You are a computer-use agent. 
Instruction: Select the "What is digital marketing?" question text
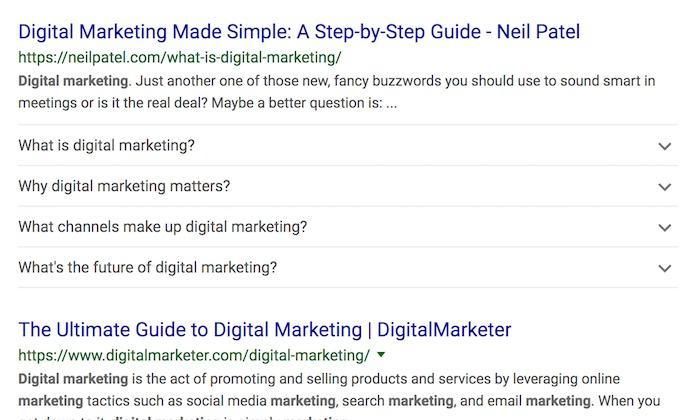tap(106, 146)
